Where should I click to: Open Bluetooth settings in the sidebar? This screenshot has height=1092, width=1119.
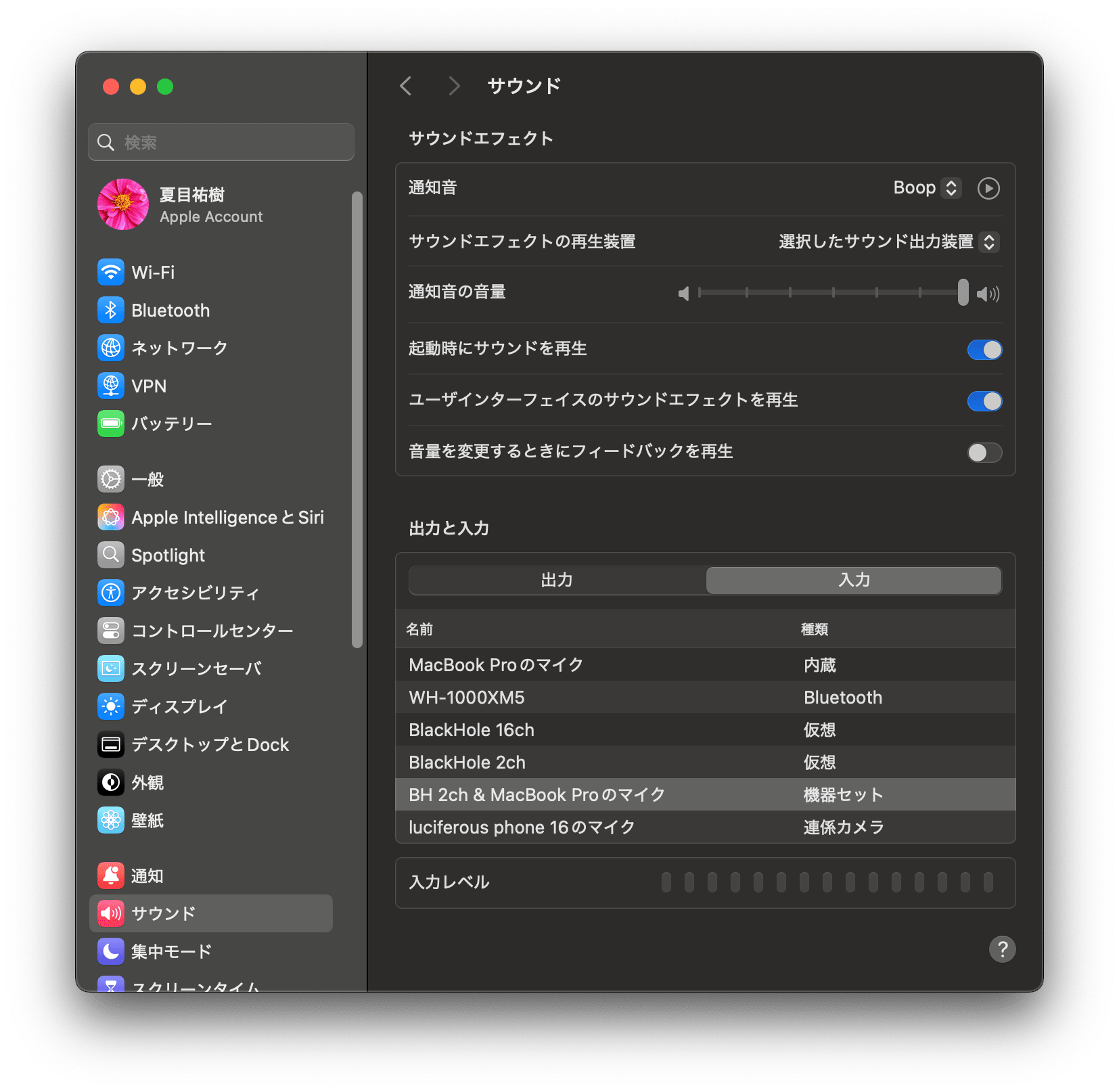169,310
